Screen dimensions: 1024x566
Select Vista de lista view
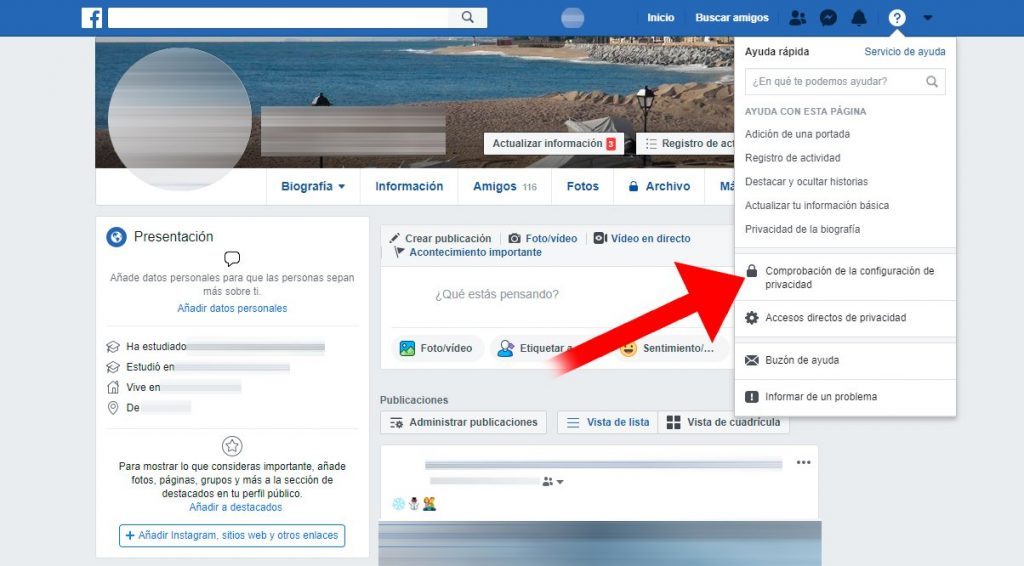(x=607, y=423)
